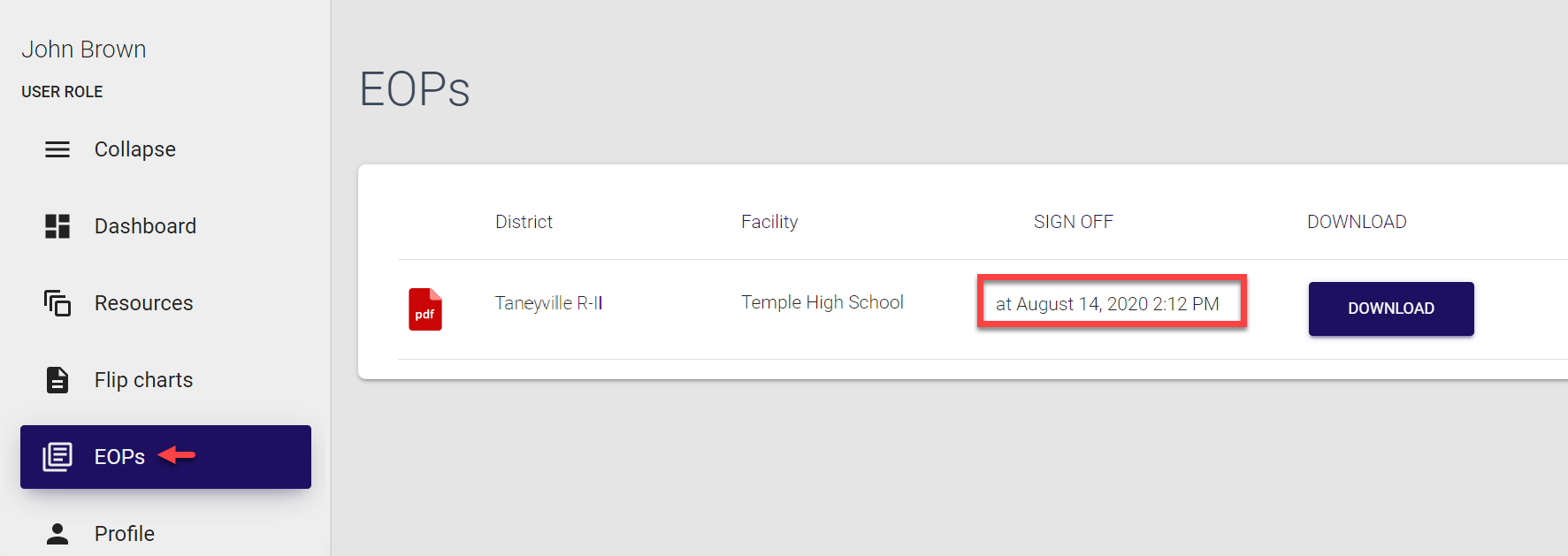Click the District column header
1568x556 pixels.
tap(524, 222)
